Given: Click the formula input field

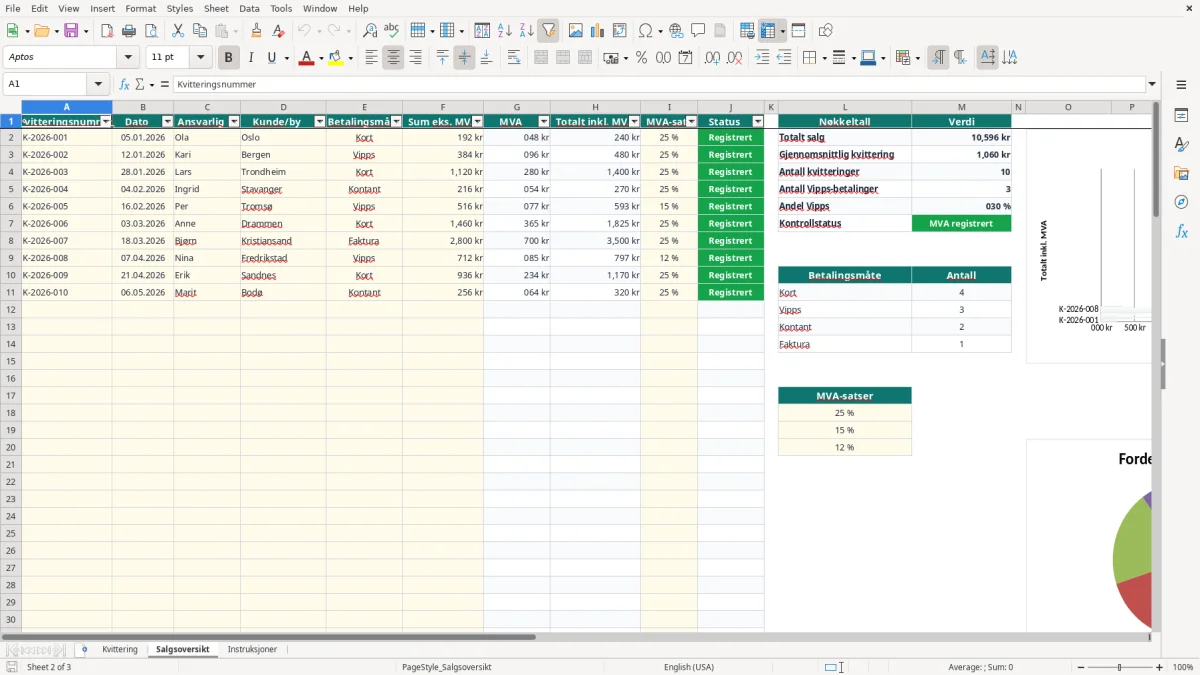Looking at the screenshot, I should click(658, 85).
